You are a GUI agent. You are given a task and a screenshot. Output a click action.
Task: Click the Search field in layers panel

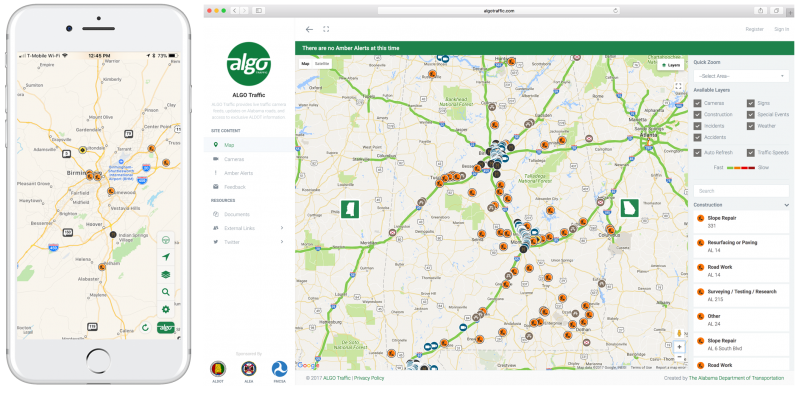(741, 191)
